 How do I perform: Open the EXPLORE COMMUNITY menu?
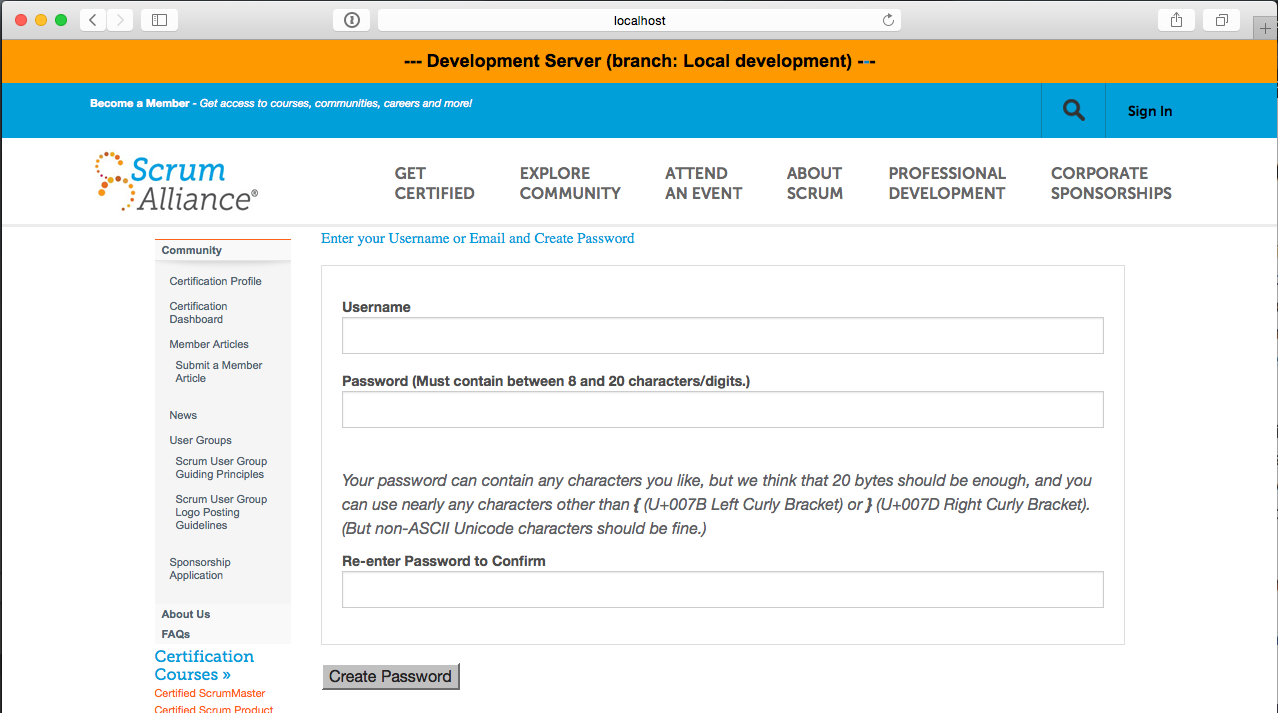[570, 183]
